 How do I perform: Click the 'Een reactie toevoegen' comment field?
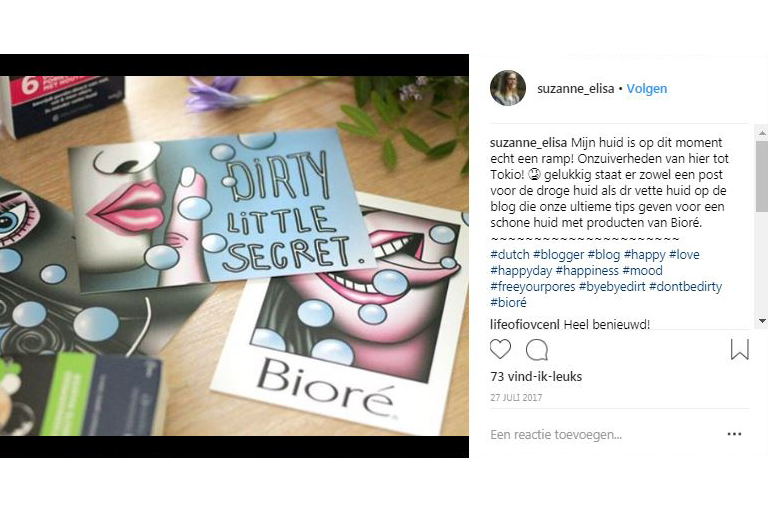pos(556,435)
